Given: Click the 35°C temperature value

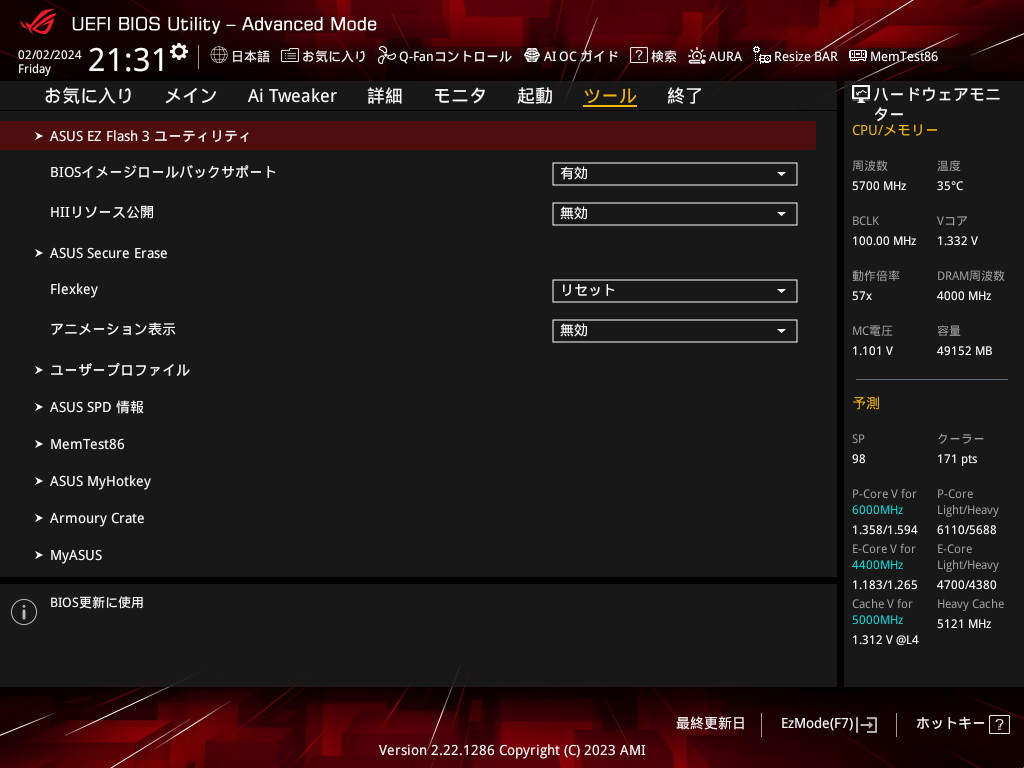Looking at the screenshot, I should click(x=950, y=186).
